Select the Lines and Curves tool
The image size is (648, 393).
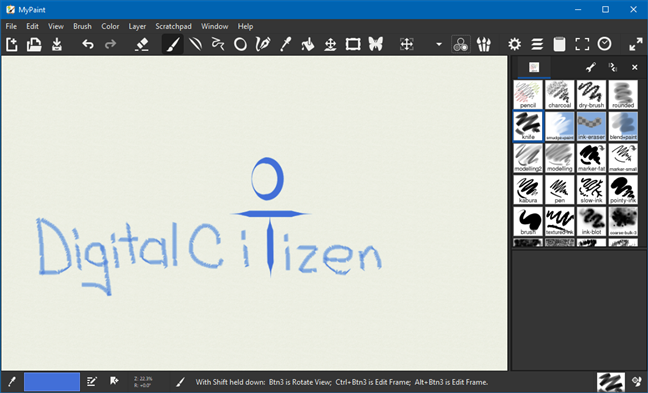(x=195, y=44)
